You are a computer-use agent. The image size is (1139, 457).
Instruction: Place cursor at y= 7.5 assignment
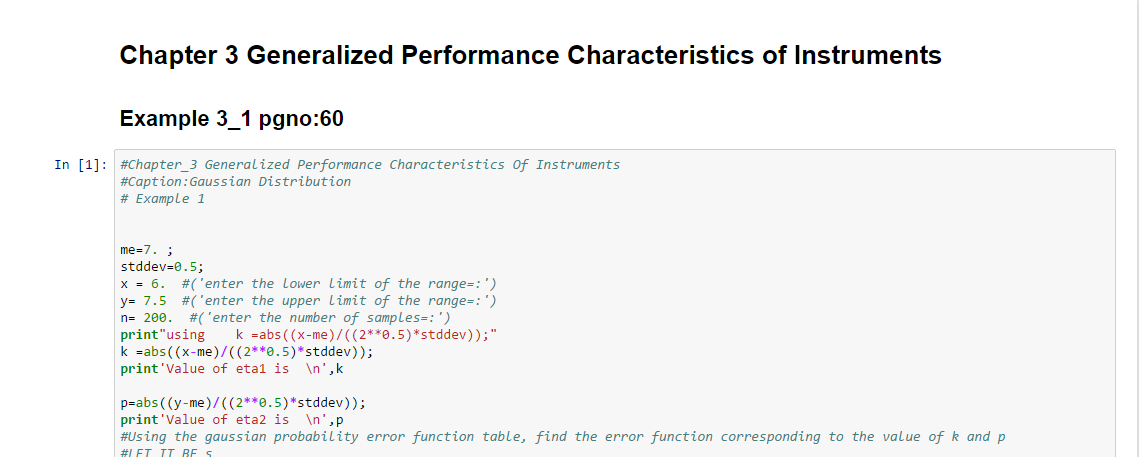(x=142, y=301)
